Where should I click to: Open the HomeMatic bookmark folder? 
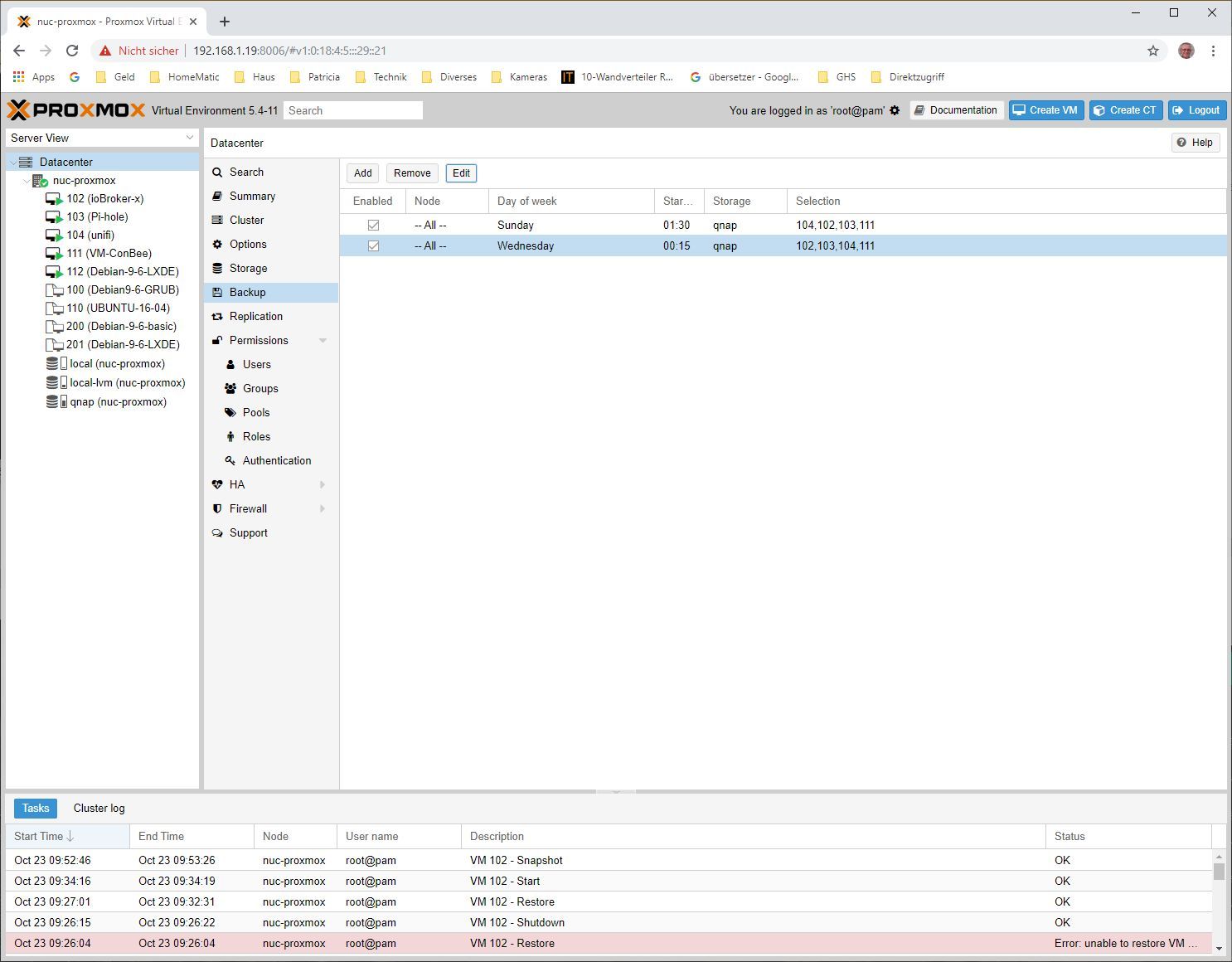184,77
